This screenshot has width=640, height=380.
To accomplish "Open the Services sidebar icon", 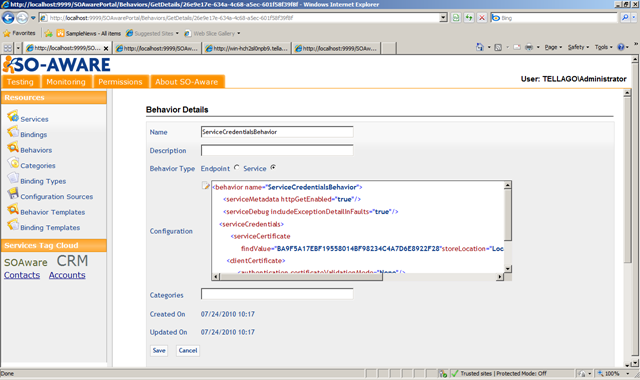I will coord(13,116).
